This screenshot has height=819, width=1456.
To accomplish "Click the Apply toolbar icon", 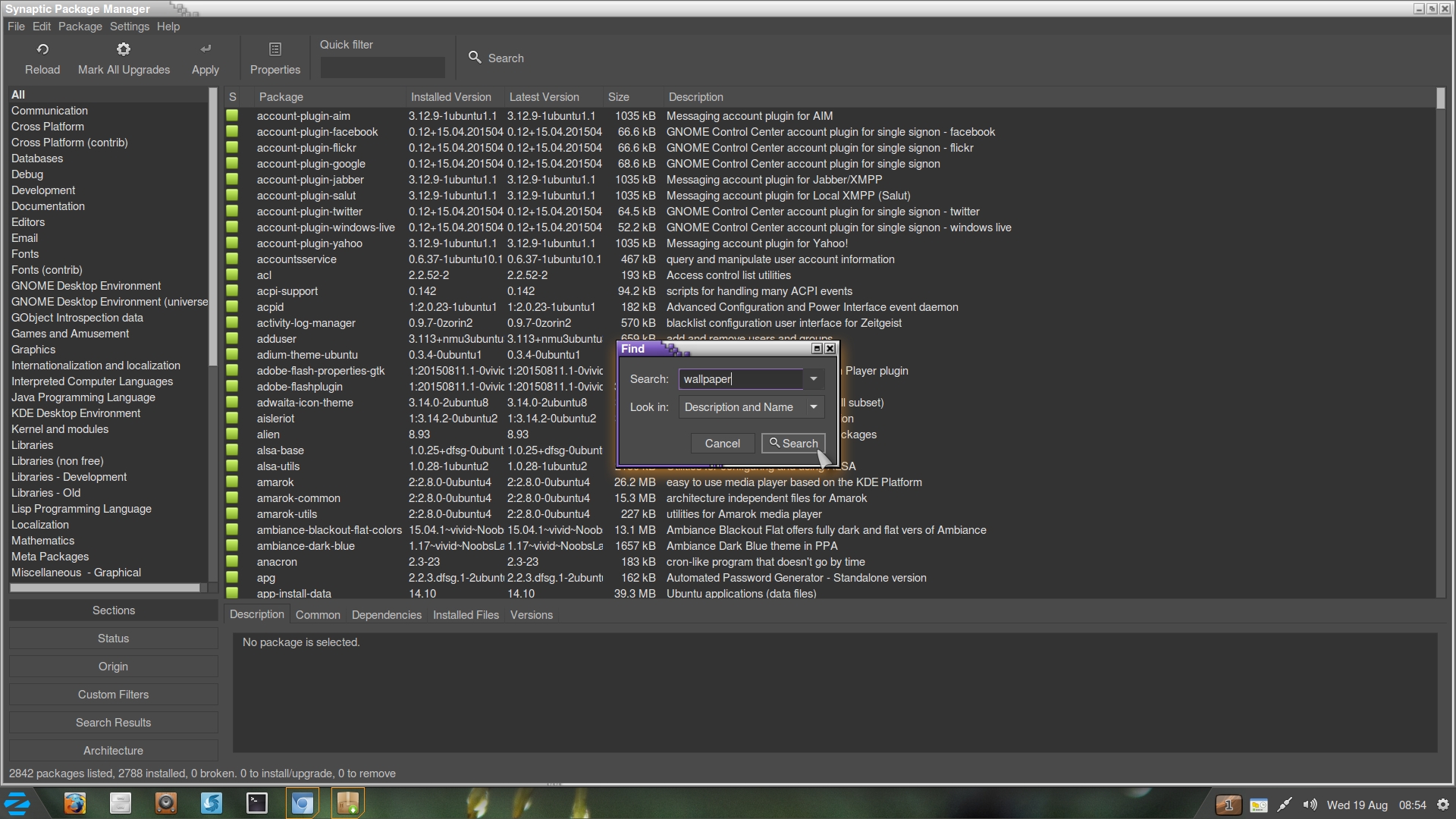I will (x=206, y=49).
